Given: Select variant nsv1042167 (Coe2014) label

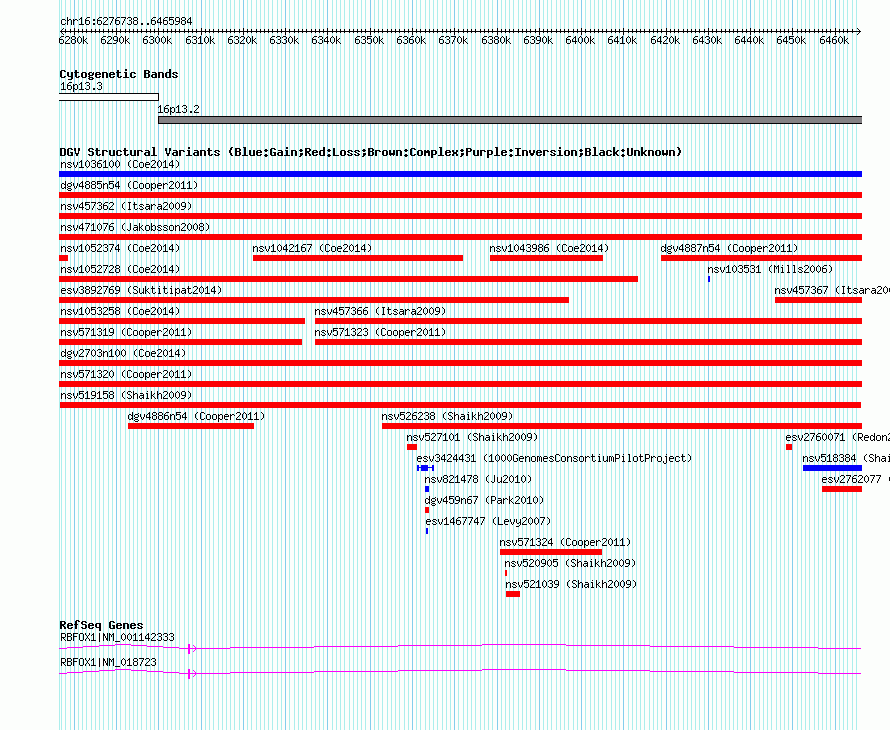Looking at the screenshot, I should tap(312, 248).
